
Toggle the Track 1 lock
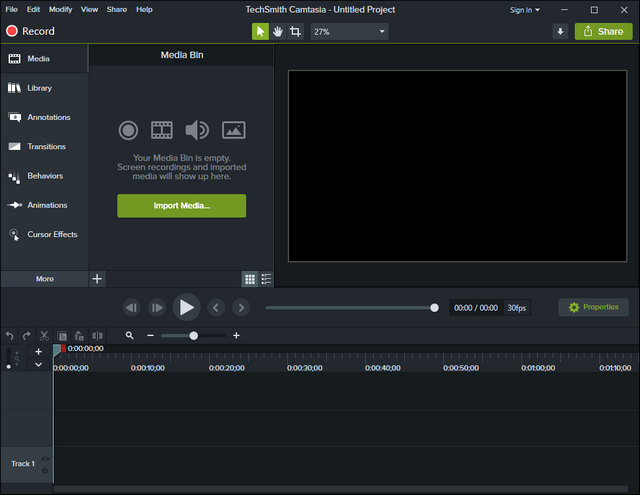click(45, 470)
